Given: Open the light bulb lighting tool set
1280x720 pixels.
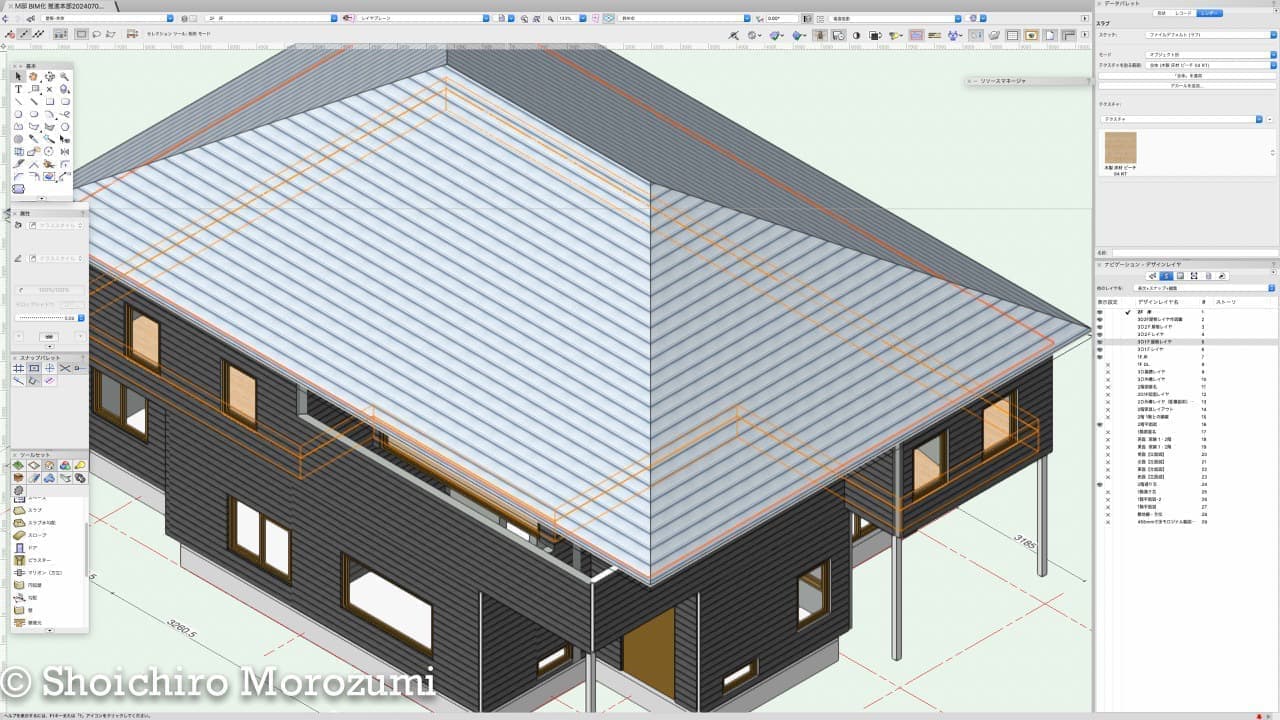Looking at the screenshot, I should click(80, 465).
